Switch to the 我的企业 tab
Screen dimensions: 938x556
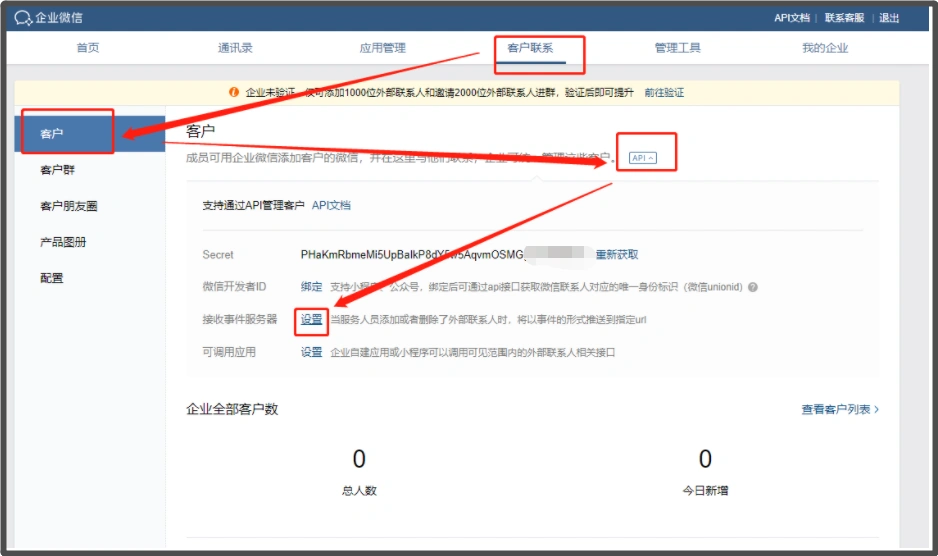pos(825,48)
